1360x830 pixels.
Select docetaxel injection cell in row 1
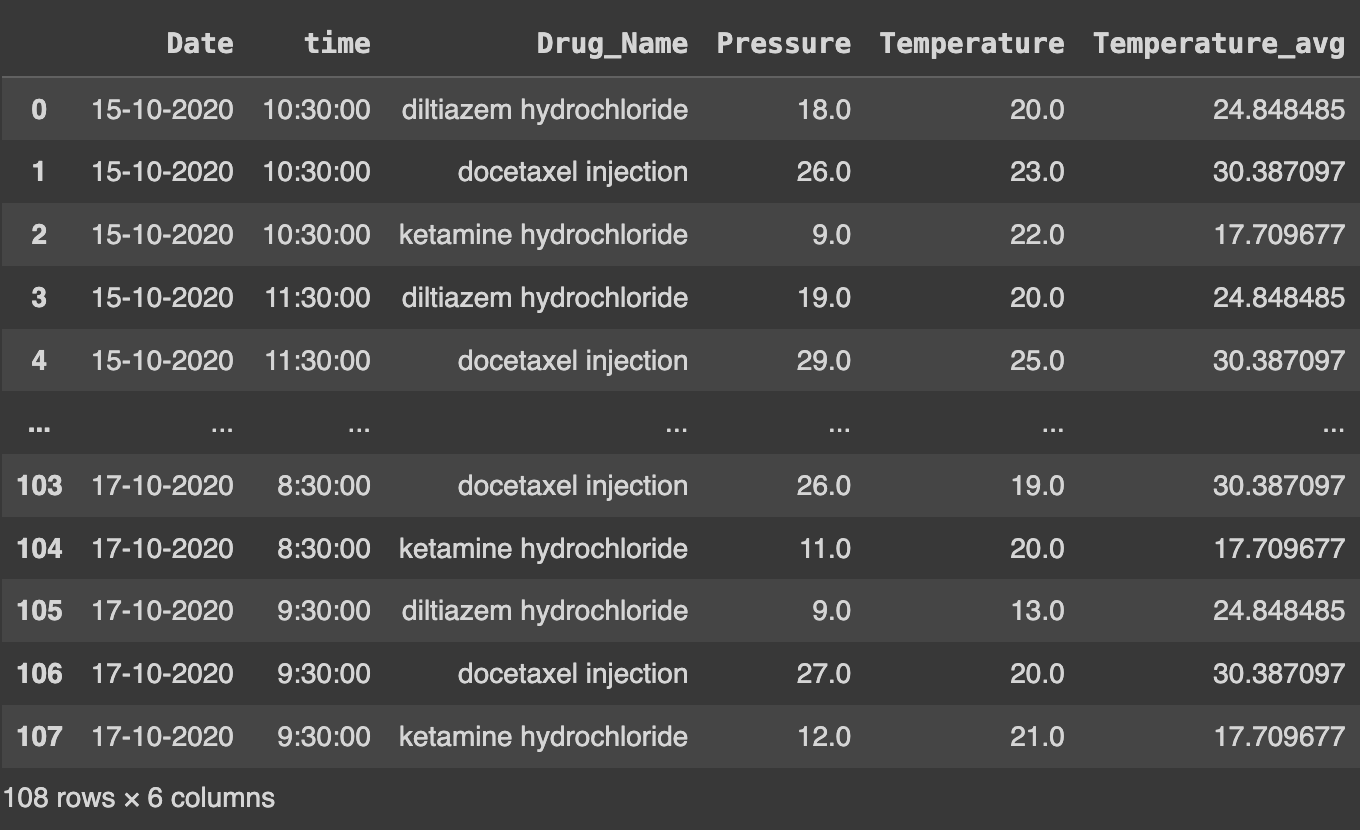tap(572, 171)
